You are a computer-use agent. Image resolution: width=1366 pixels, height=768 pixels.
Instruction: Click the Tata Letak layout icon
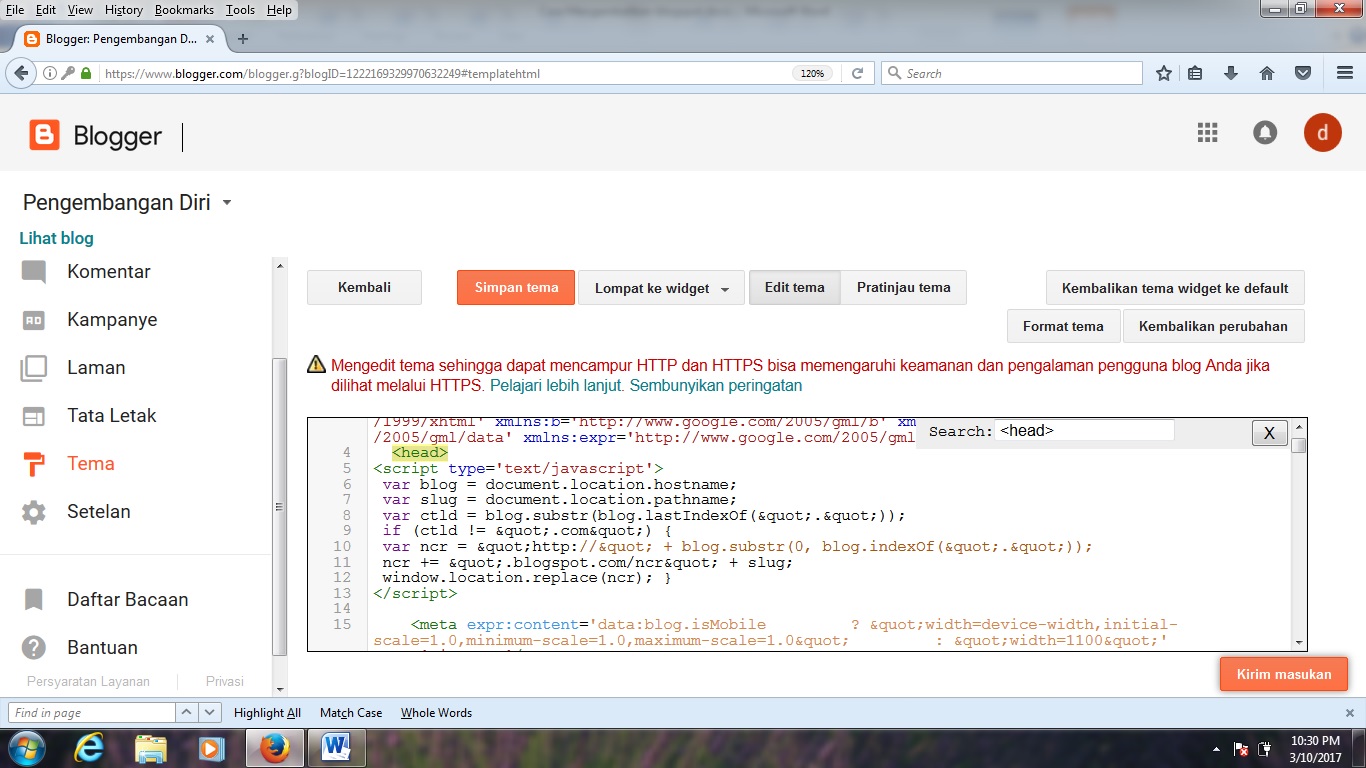tap(34, 416)
